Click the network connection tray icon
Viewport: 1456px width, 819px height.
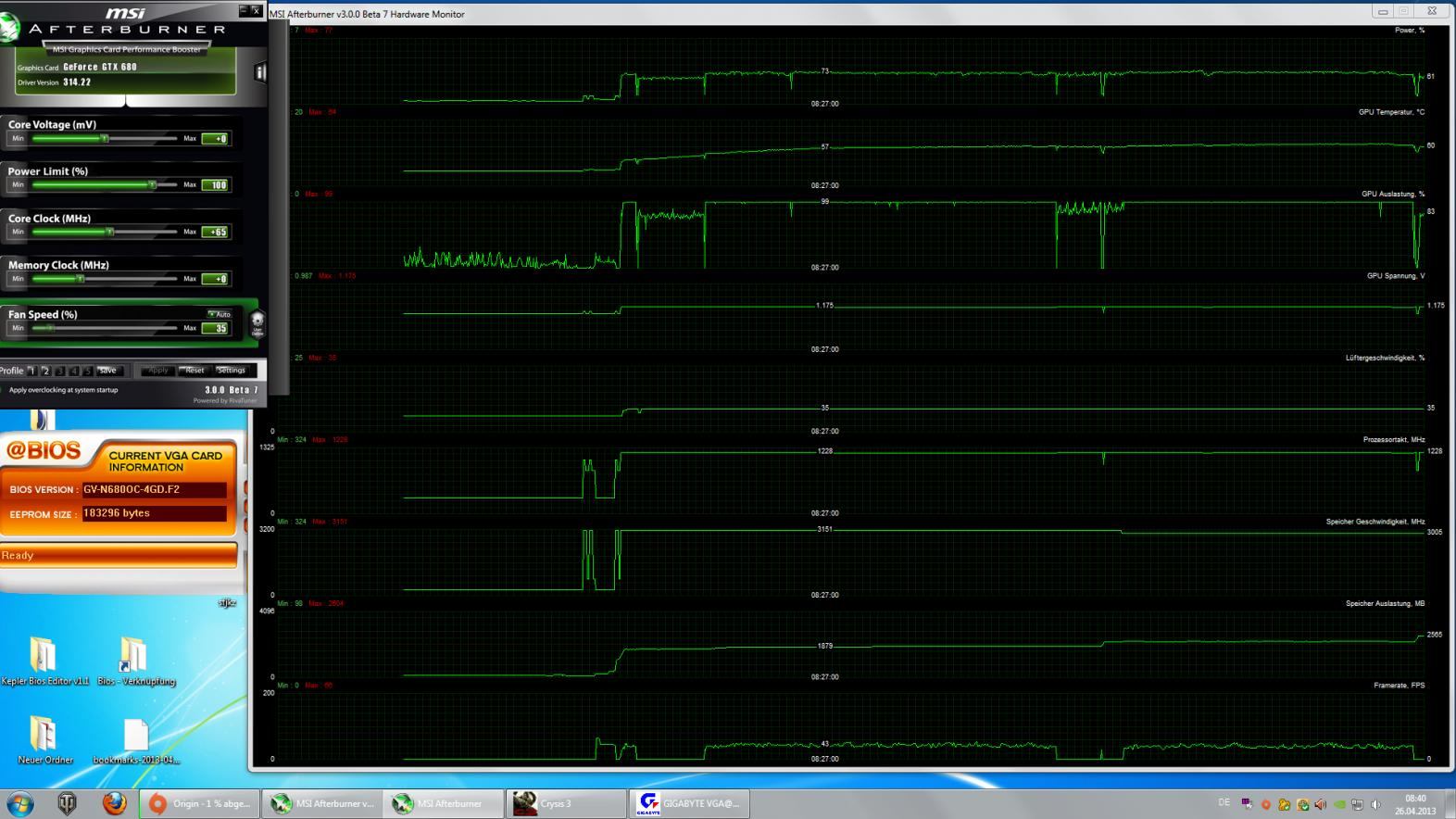1357,804
